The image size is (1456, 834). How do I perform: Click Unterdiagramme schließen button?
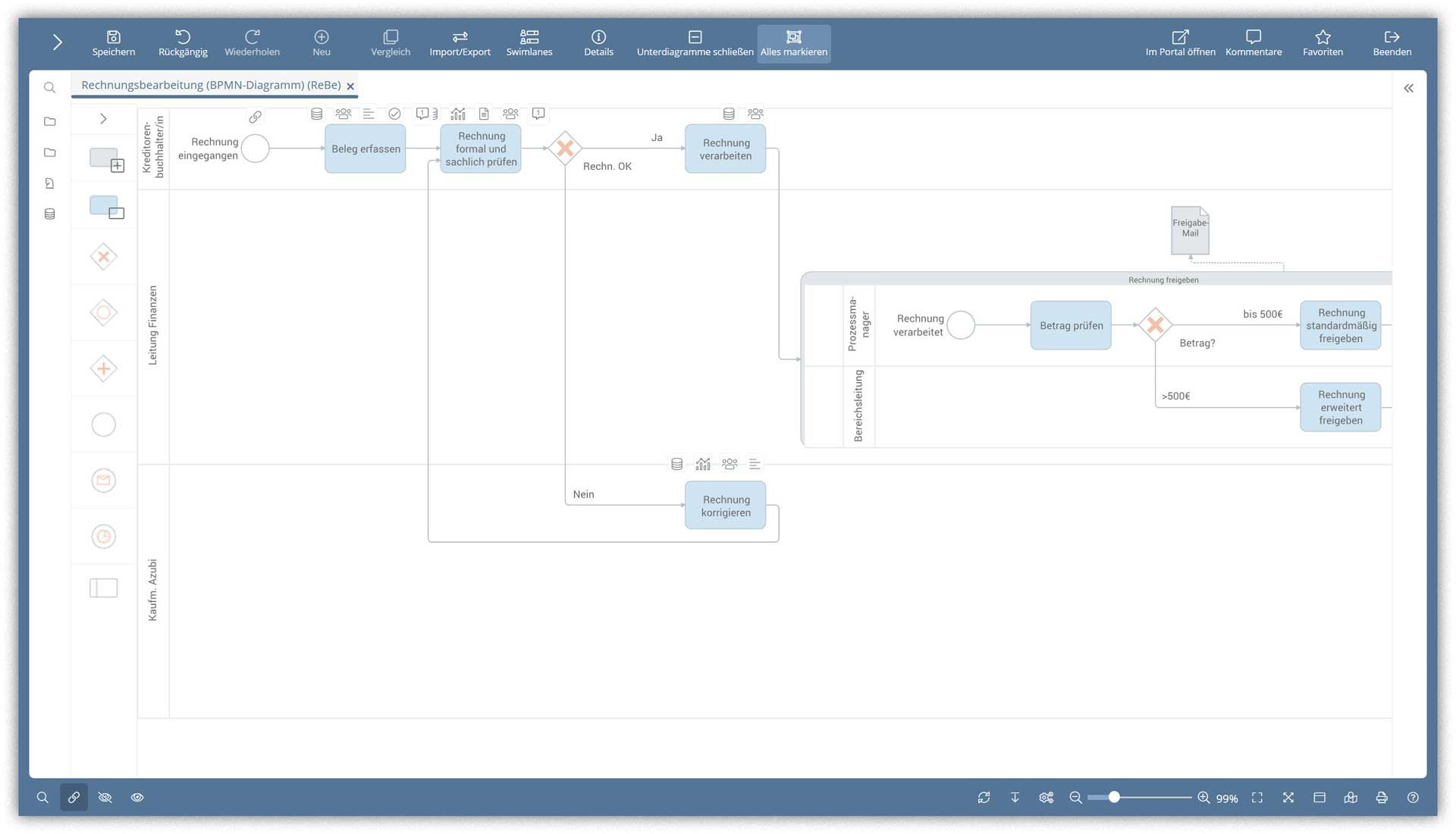tap(695, 43)
